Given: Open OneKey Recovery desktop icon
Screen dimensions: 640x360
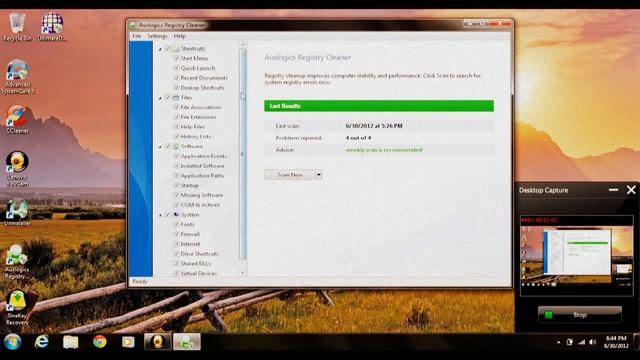Looking at the screenshot, I should pos(17,308).
